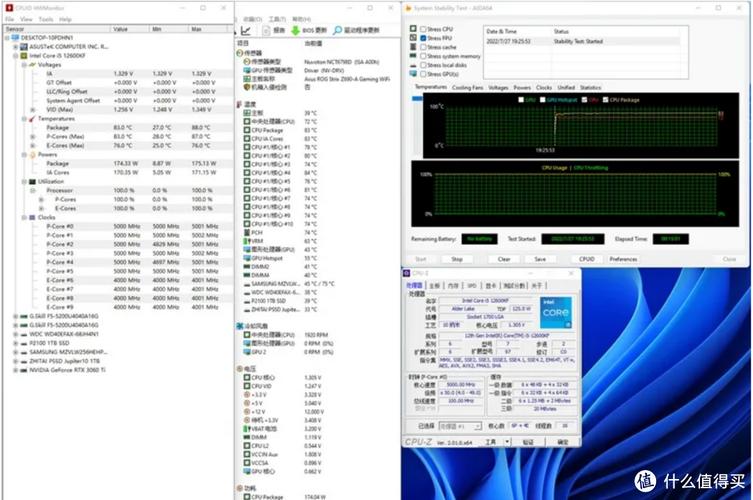753x500 pixels.
Task: Switch to the Cooling Fans tab
Action: click(x=467, y=87)
